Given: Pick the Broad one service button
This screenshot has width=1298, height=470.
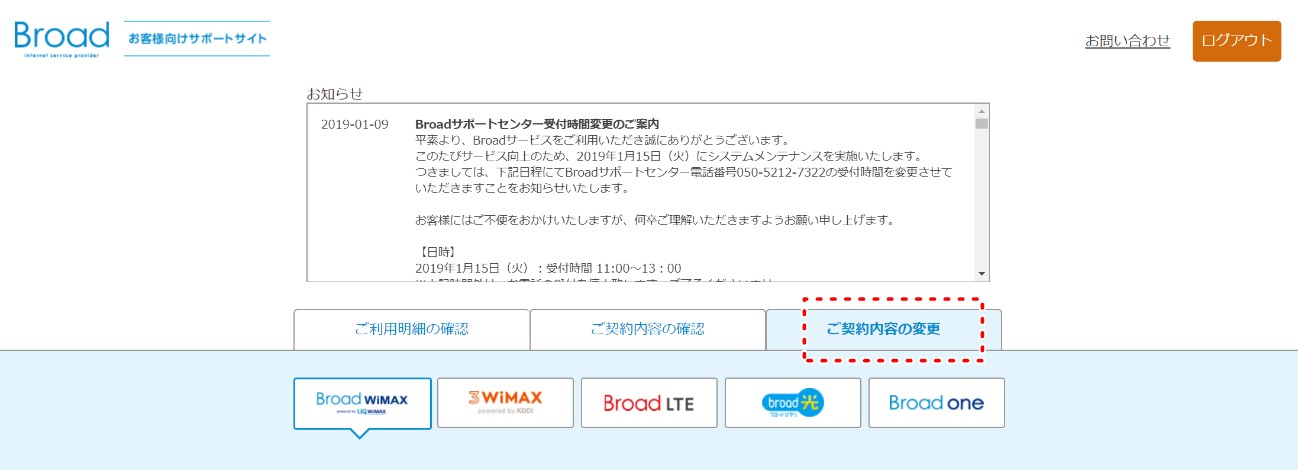Looking at the screenshot, I should tap(936, 403).
